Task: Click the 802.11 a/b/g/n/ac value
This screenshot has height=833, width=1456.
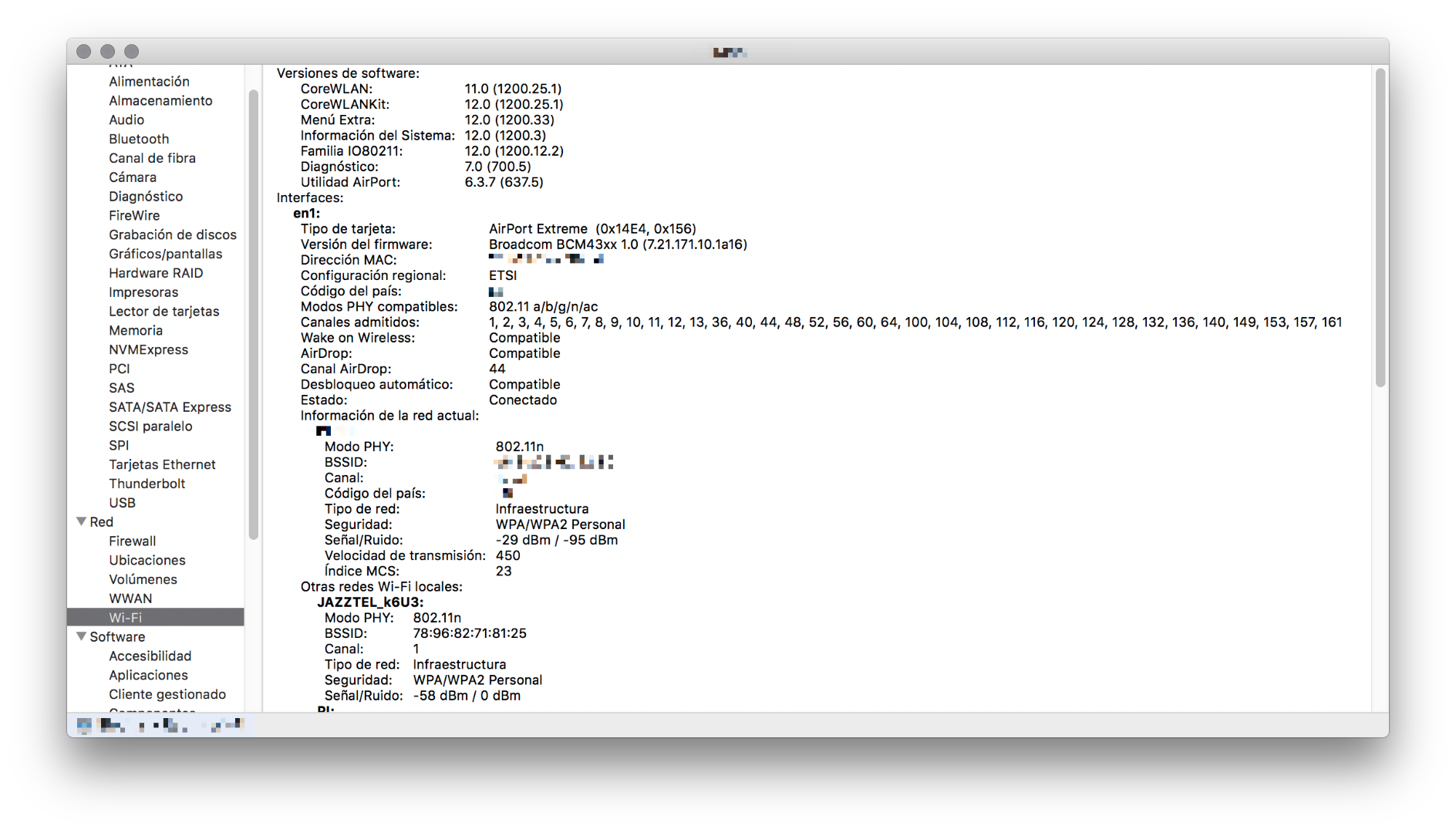Action: pos(543,307)
